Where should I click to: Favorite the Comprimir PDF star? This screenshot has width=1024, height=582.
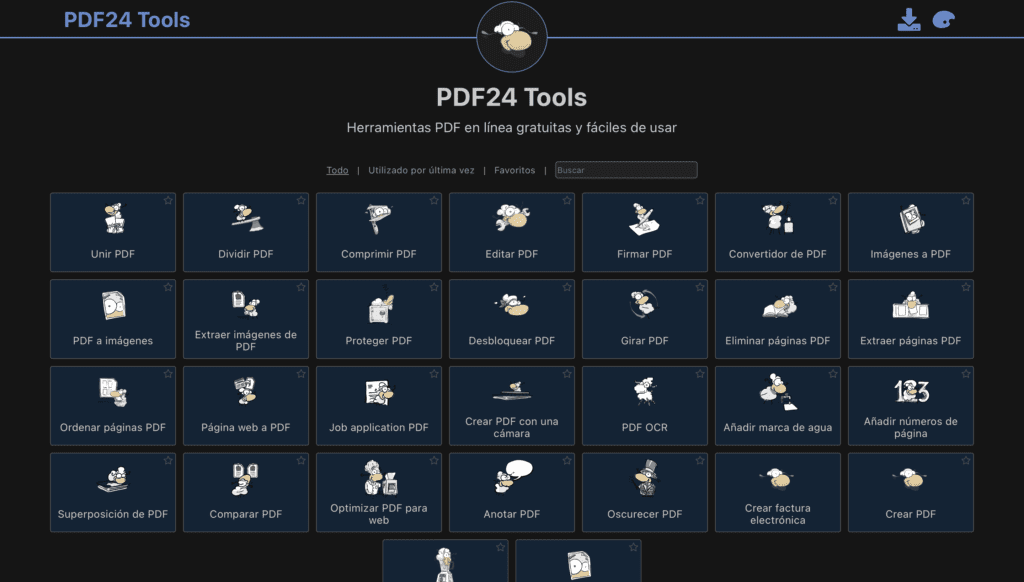click(434, 201)
